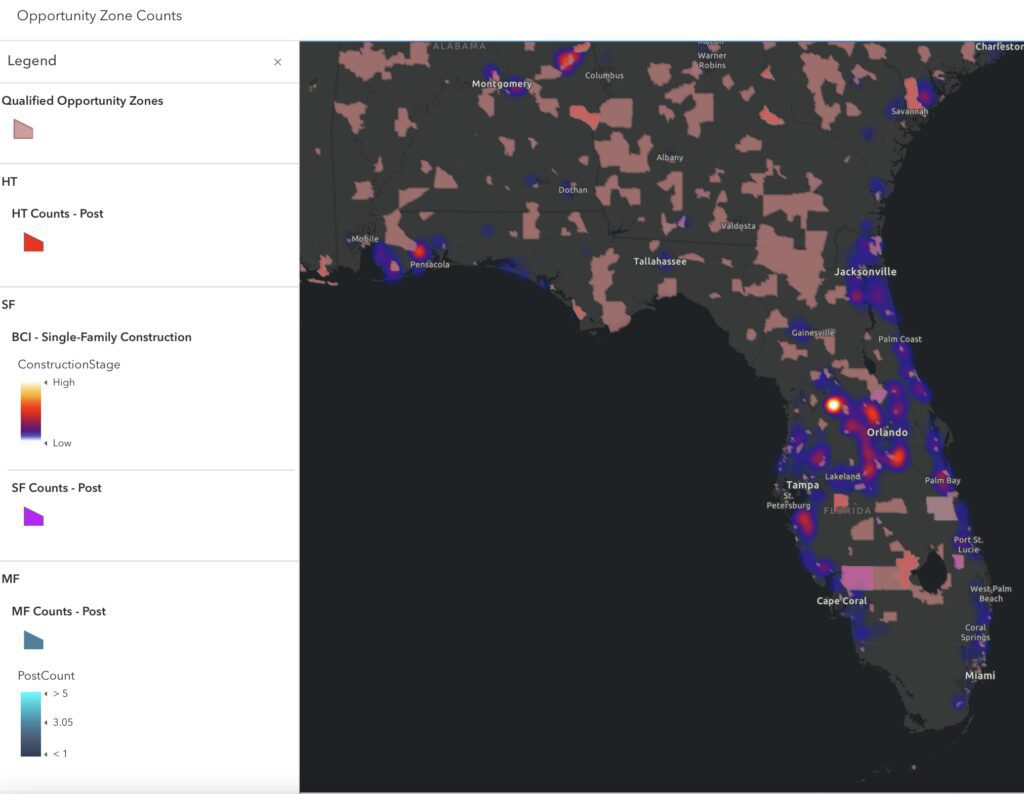Click the > 5 marker on PostCount
Viewport: 1024px width, 794px height.
(x=60, y=693)
